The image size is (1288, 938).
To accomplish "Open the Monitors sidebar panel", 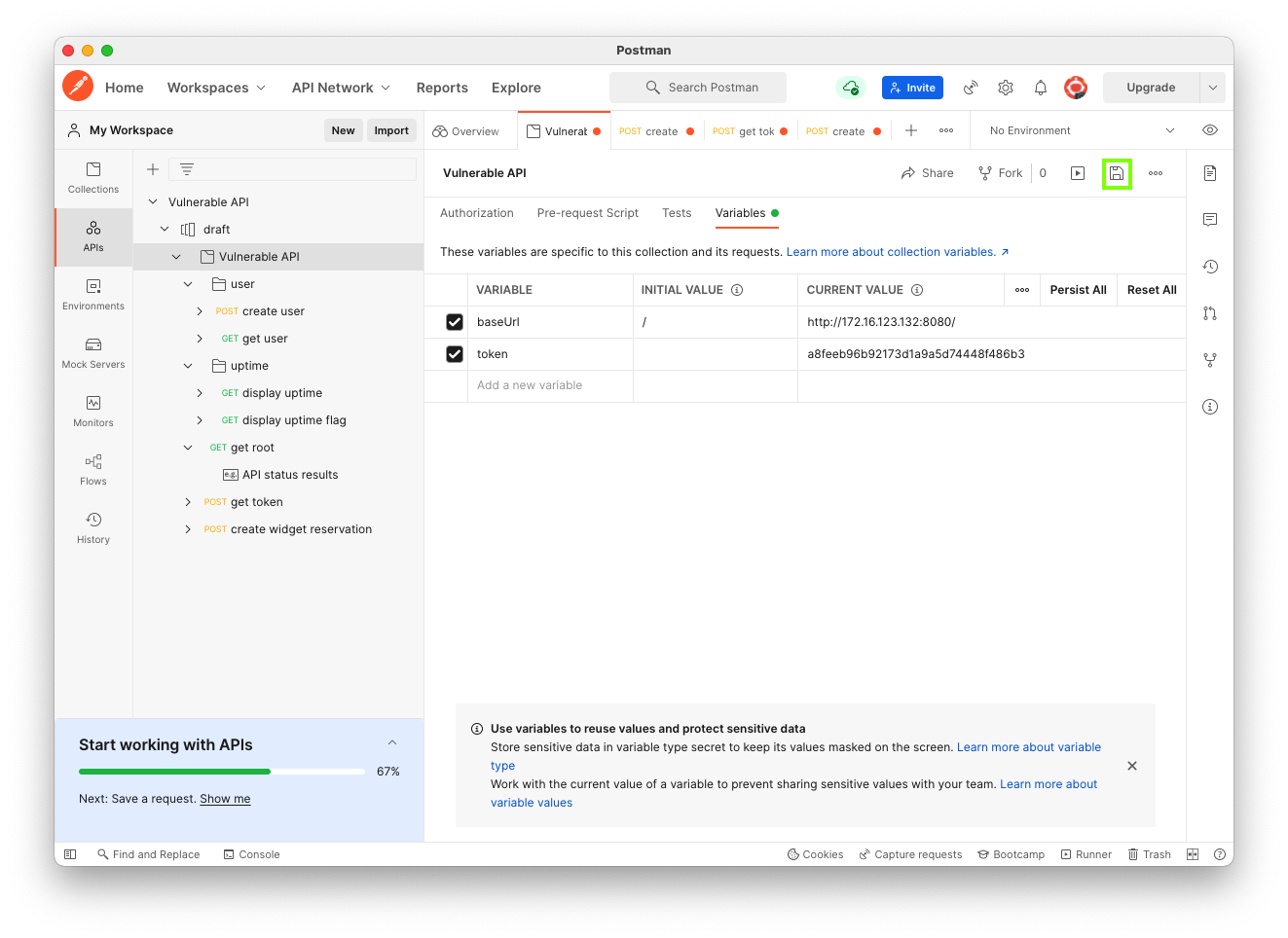I will (x=93, y=412).
